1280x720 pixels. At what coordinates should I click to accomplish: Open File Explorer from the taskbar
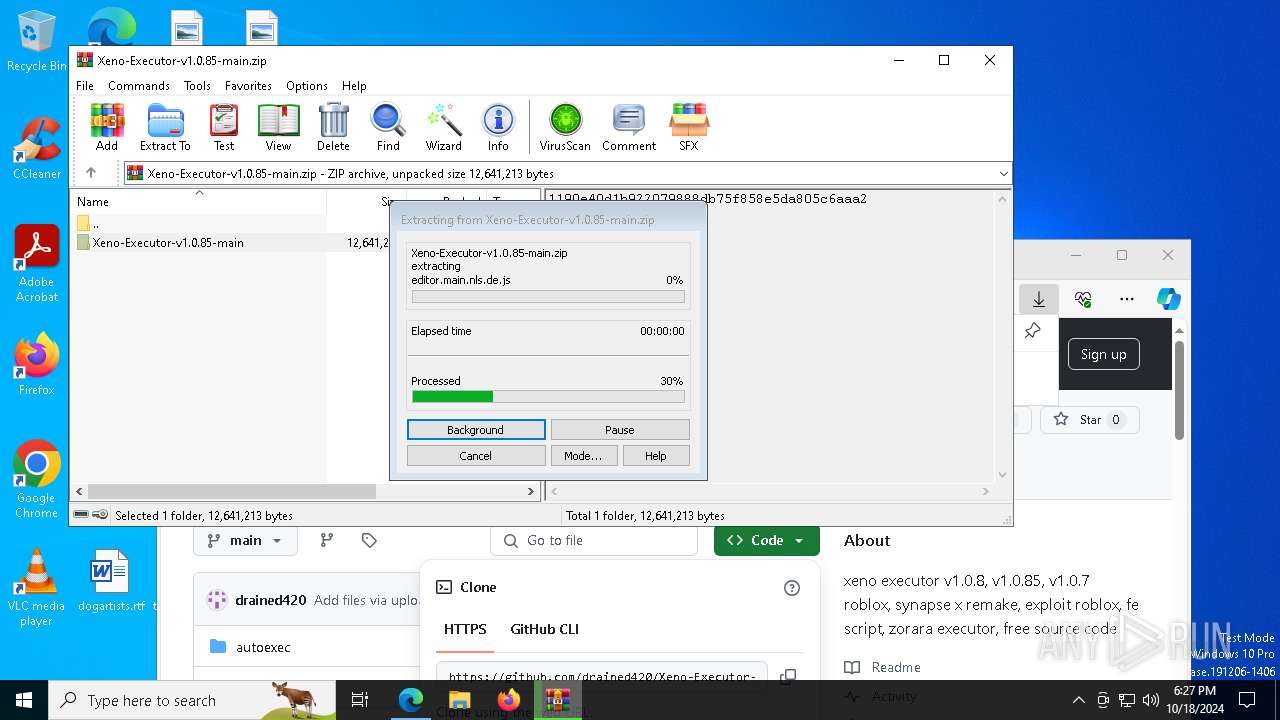pos(459,700)
